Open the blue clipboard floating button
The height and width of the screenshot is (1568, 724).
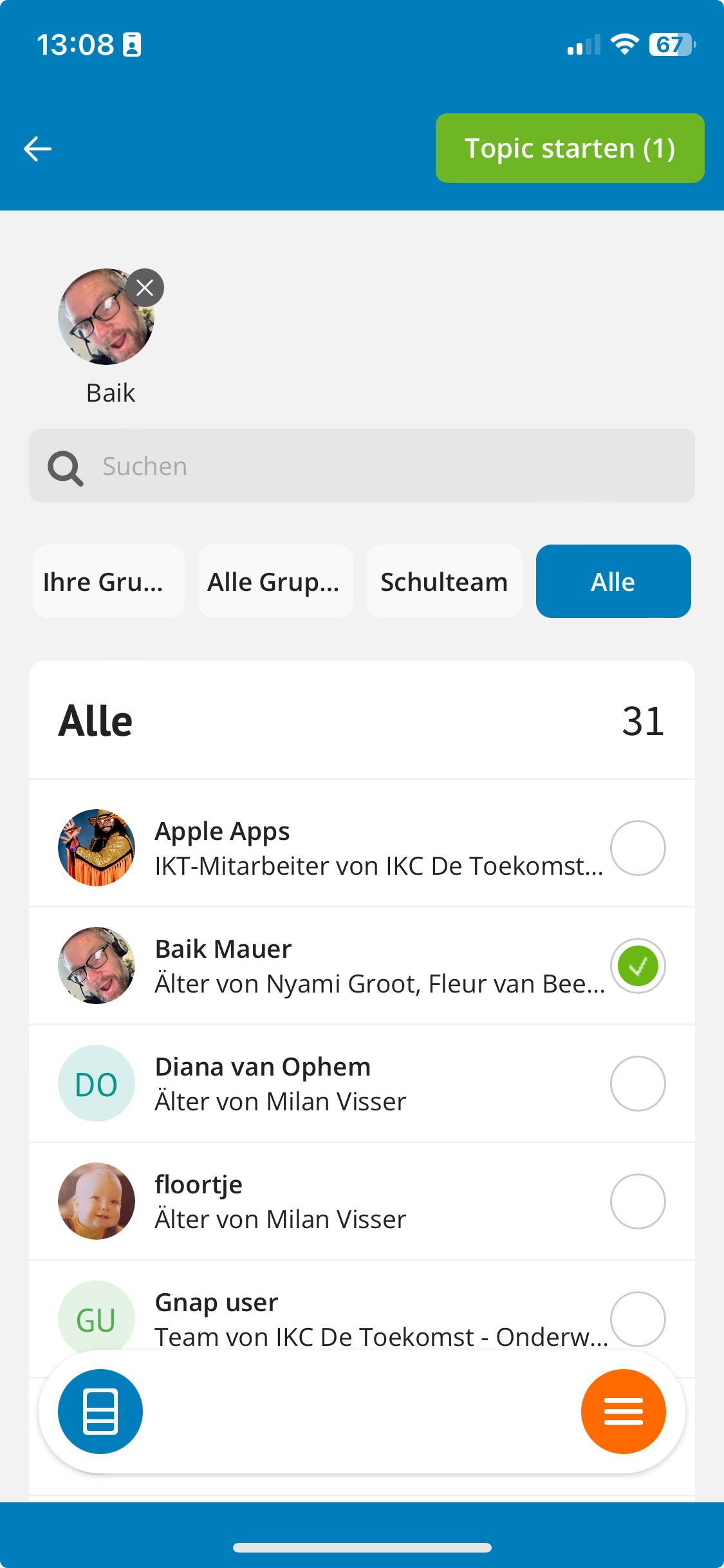[100, 1412]
